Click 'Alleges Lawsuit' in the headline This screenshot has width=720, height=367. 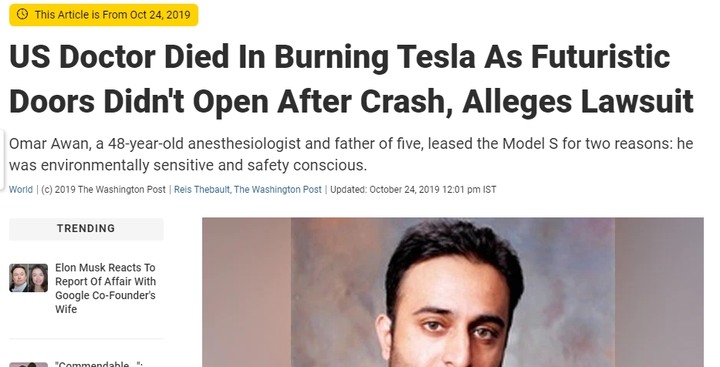tap(578, 102)
